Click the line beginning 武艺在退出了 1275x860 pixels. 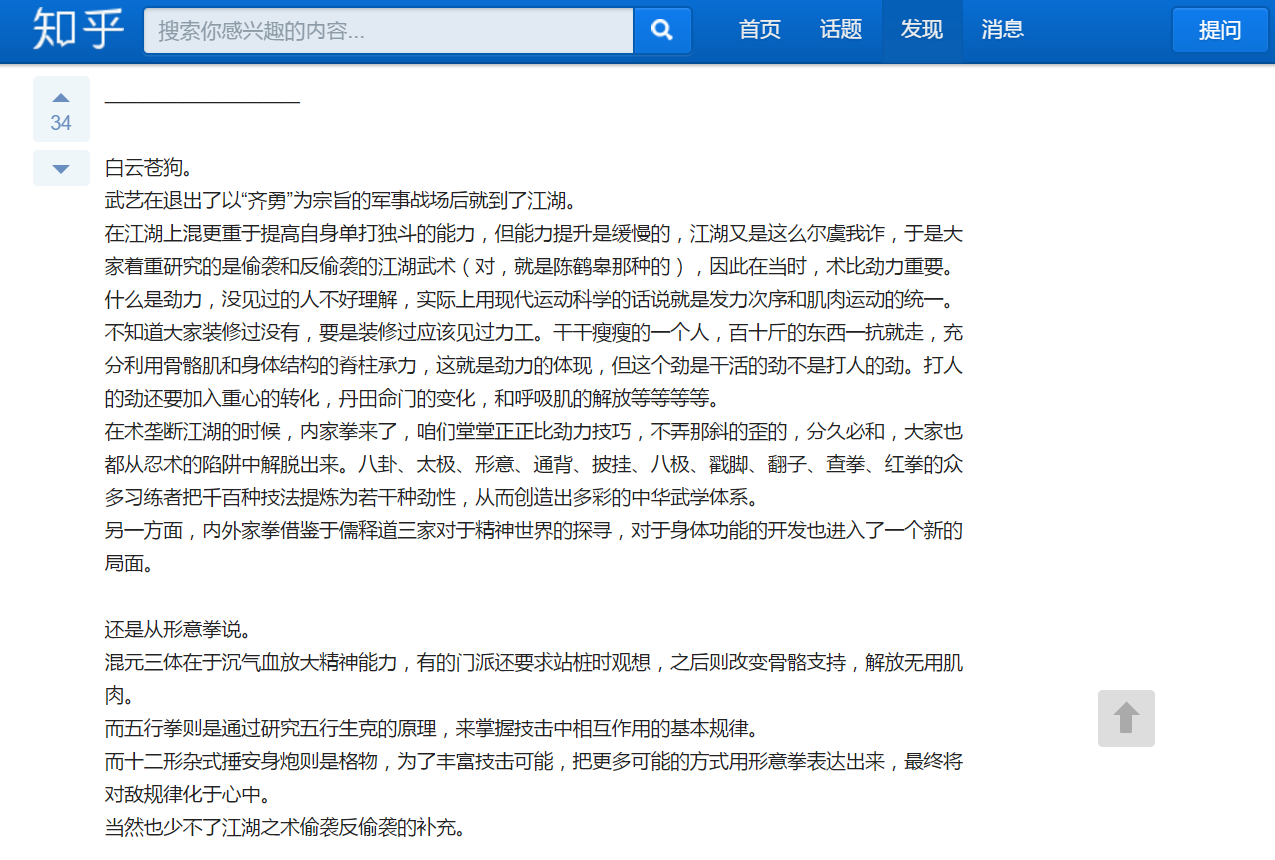pos(340,200)
